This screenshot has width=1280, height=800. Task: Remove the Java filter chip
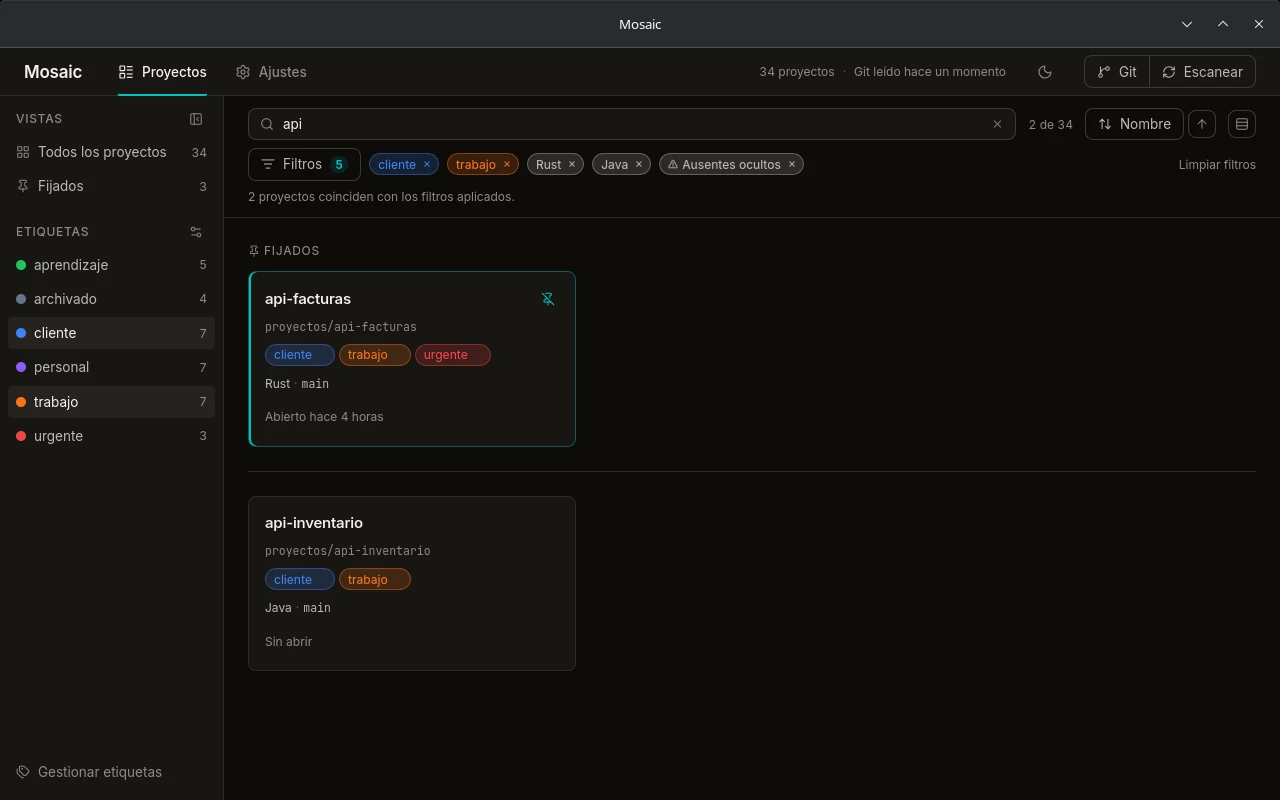(x=639, y=164)
